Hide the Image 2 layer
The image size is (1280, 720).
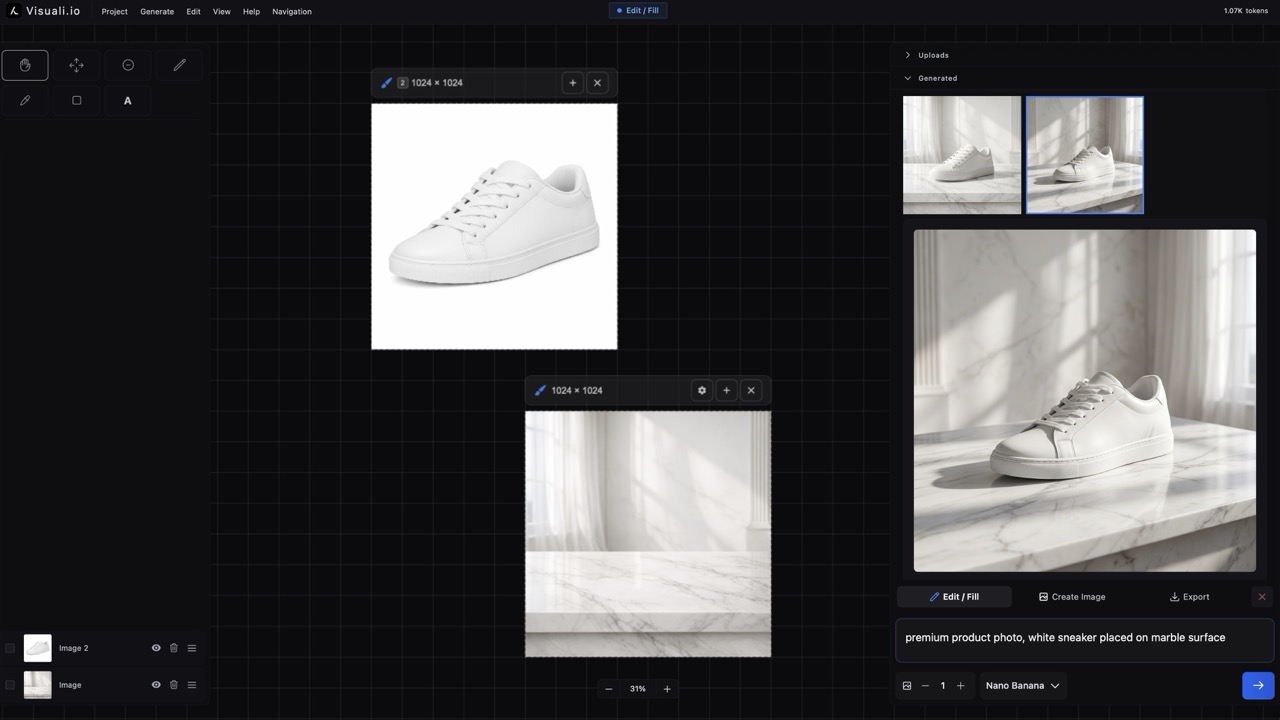point(156,648)
